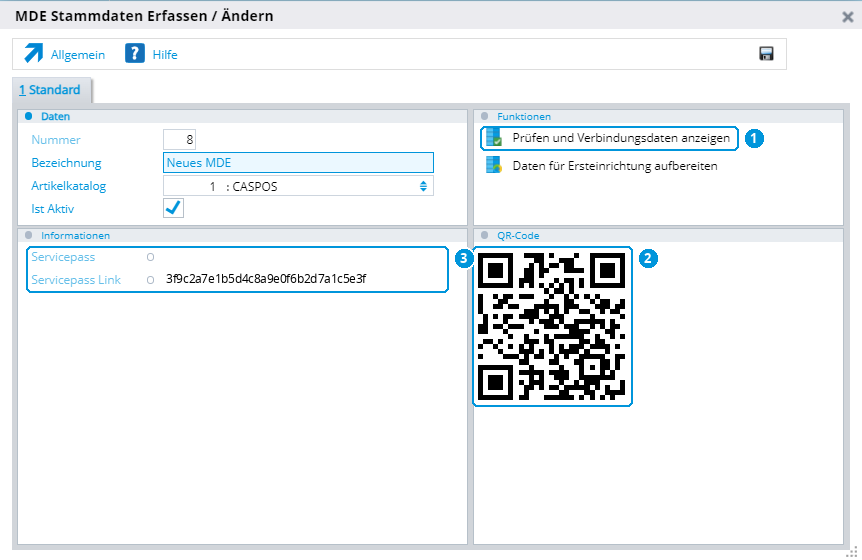Switch to the 1 Standard tab
The height and width of the screenshot is (560, 862).
(50, 90)
